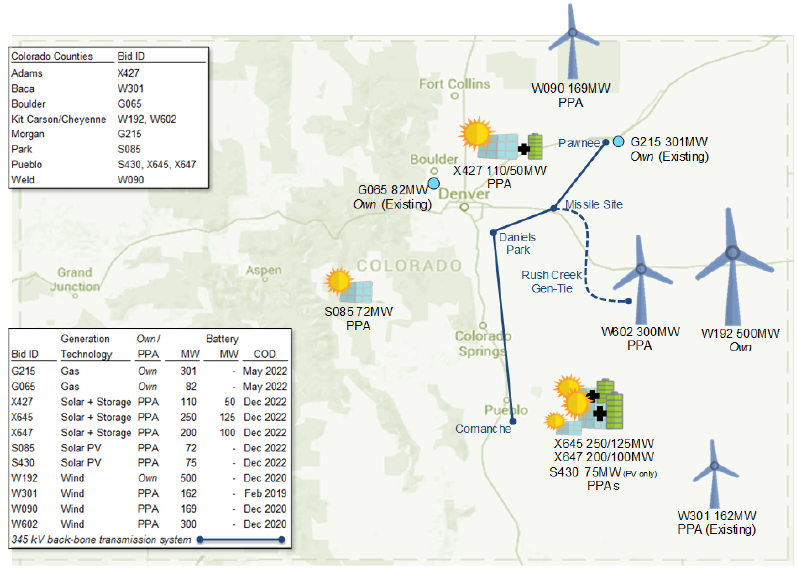Viewport: 797px width, 569px height.
Task: Click the 'X645' row in bid table
Action: 149,417
